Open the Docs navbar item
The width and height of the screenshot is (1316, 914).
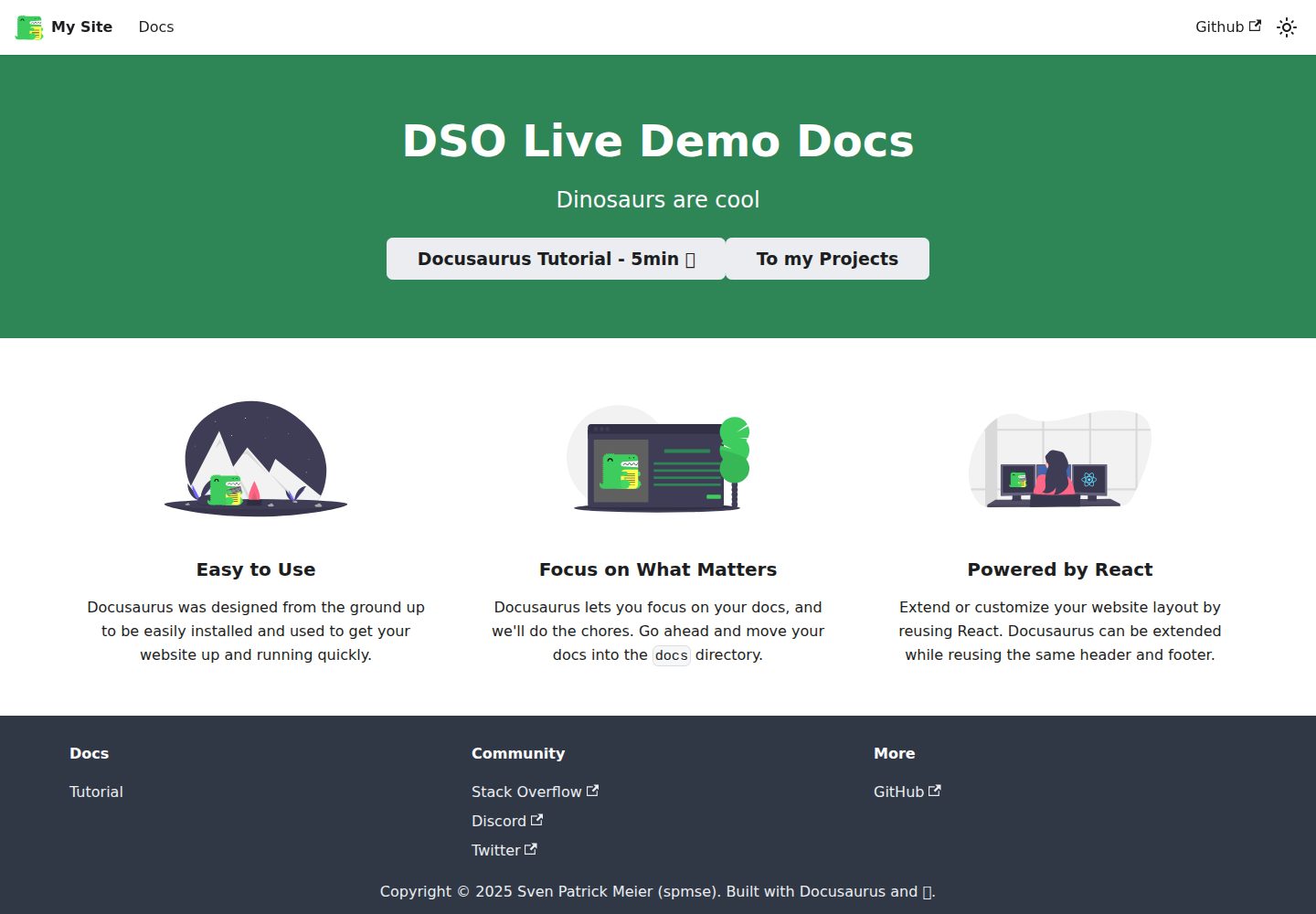pos(156,27)
